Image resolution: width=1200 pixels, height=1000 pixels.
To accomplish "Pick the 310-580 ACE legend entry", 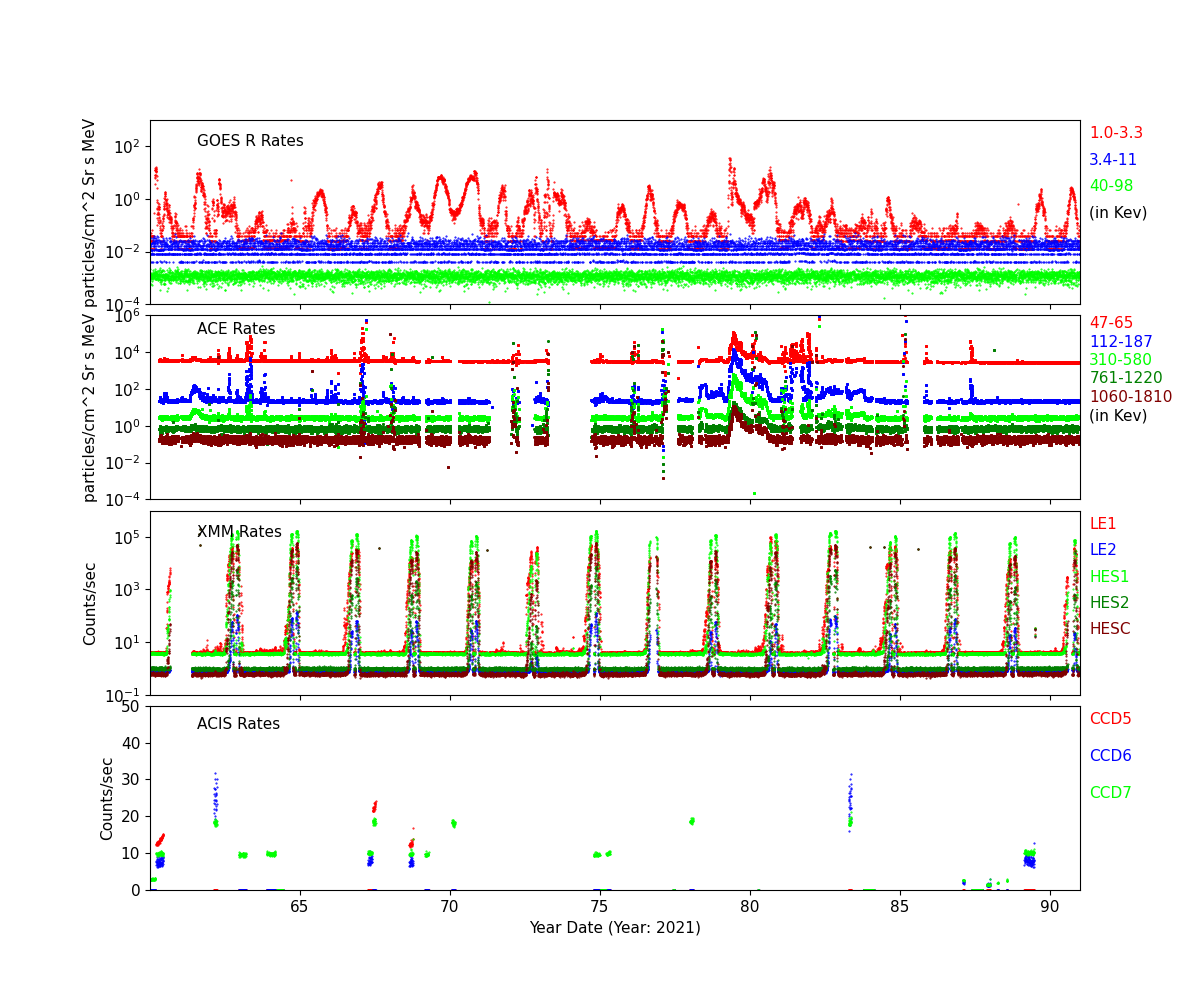I will 1120,360.
